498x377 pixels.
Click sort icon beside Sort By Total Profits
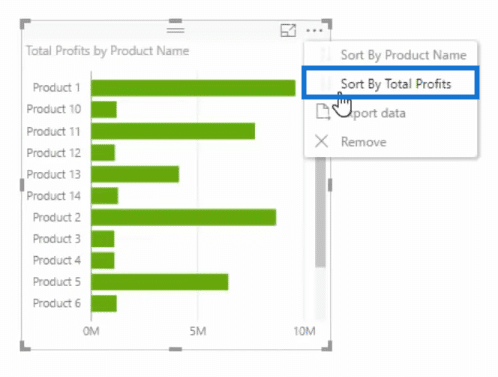[x=325, y=83]
